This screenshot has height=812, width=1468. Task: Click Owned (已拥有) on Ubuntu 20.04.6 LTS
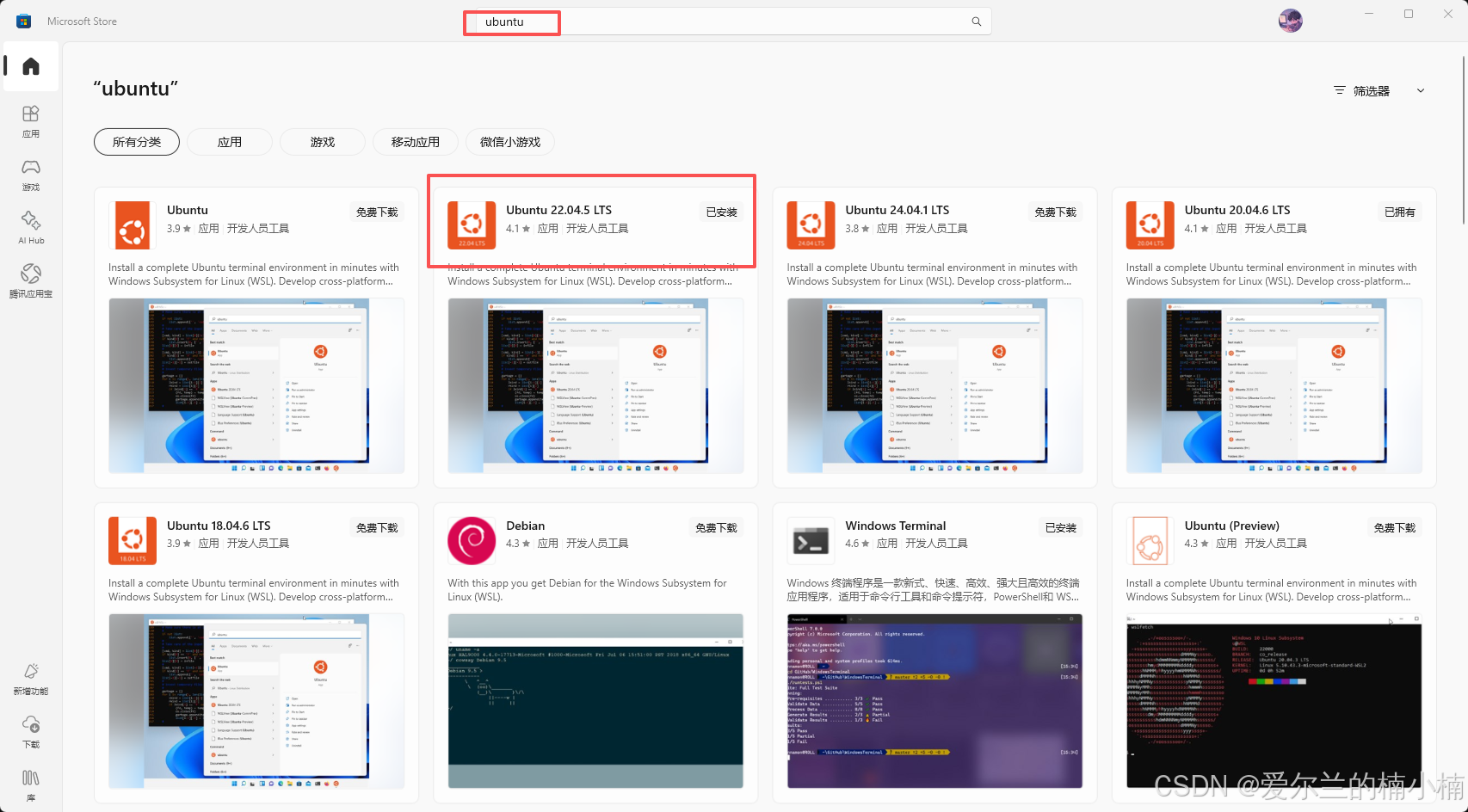tap(1400, 212)
